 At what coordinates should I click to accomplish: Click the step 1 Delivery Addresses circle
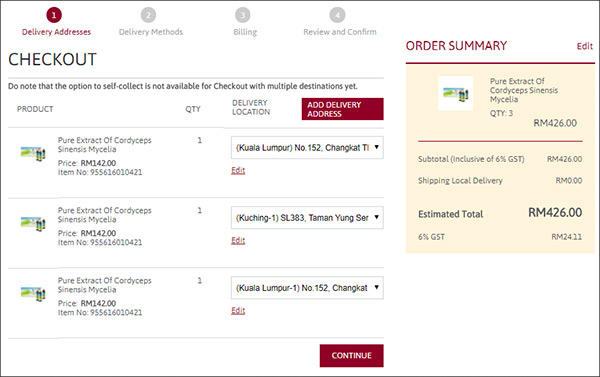click(x=54, y=15)
